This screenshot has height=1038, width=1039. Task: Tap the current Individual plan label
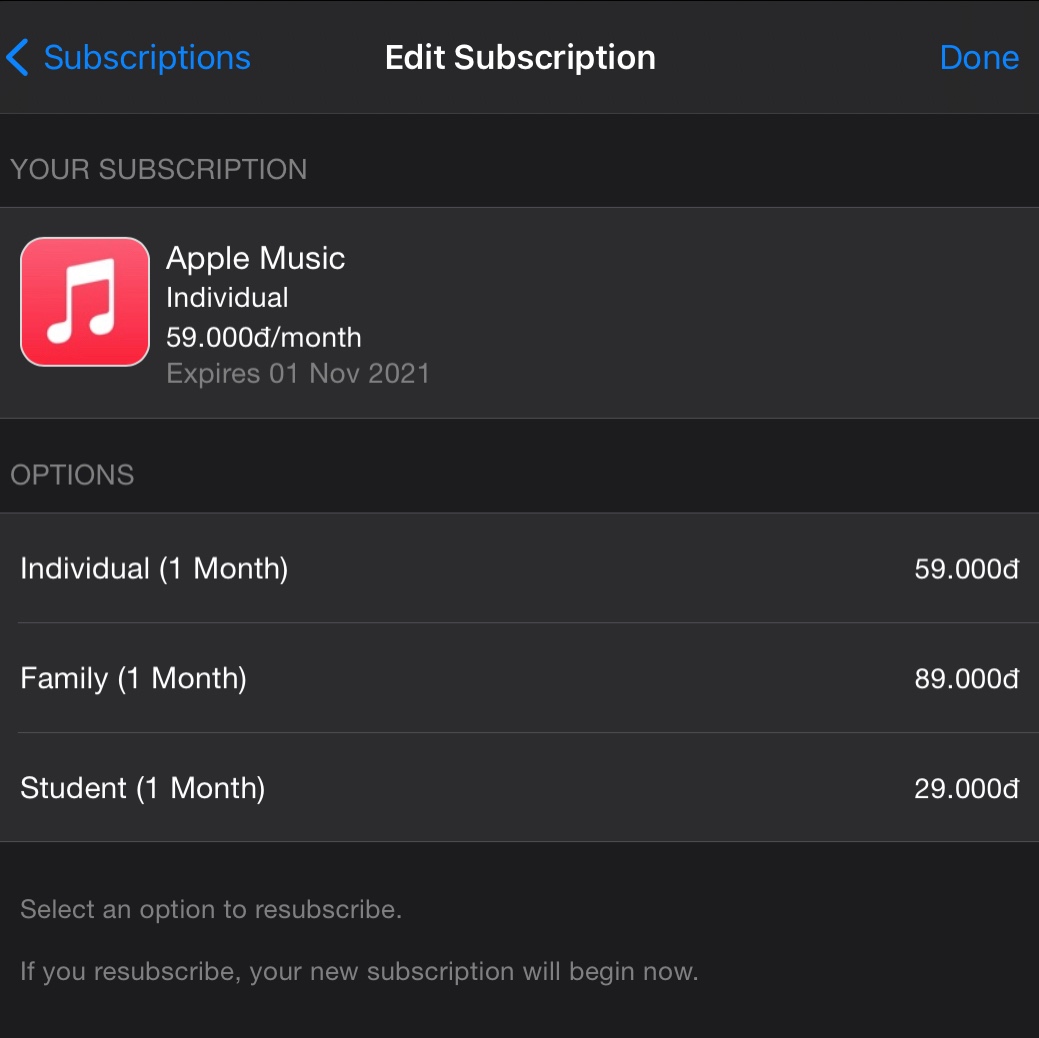[x=227, y=298]
